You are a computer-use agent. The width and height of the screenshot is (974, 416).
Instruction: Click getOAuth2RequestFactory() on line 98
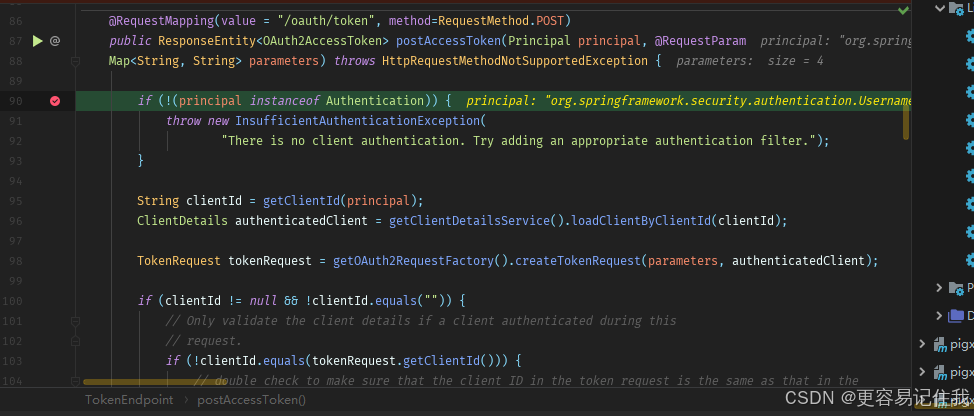(x=421, y=261)
